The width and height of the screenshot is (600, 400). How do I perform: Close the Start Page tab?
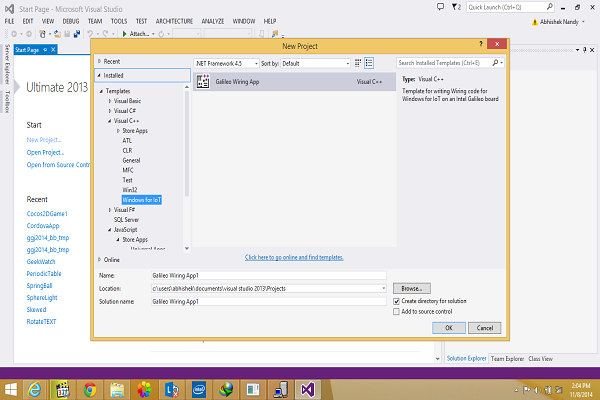coord(53,49)
